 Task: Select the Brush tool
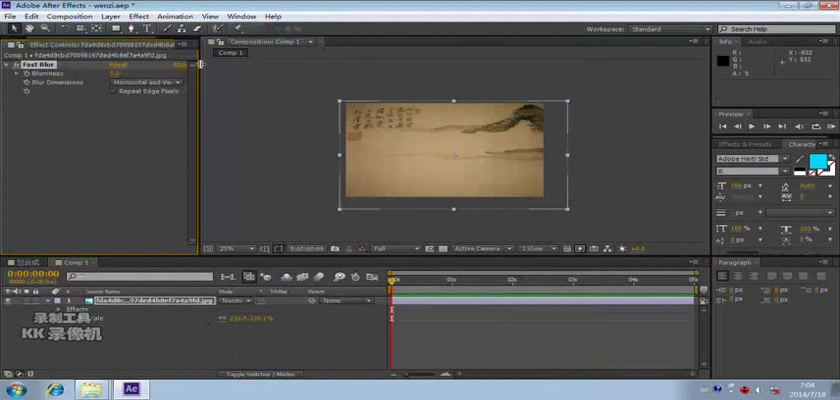click(167, 28)
